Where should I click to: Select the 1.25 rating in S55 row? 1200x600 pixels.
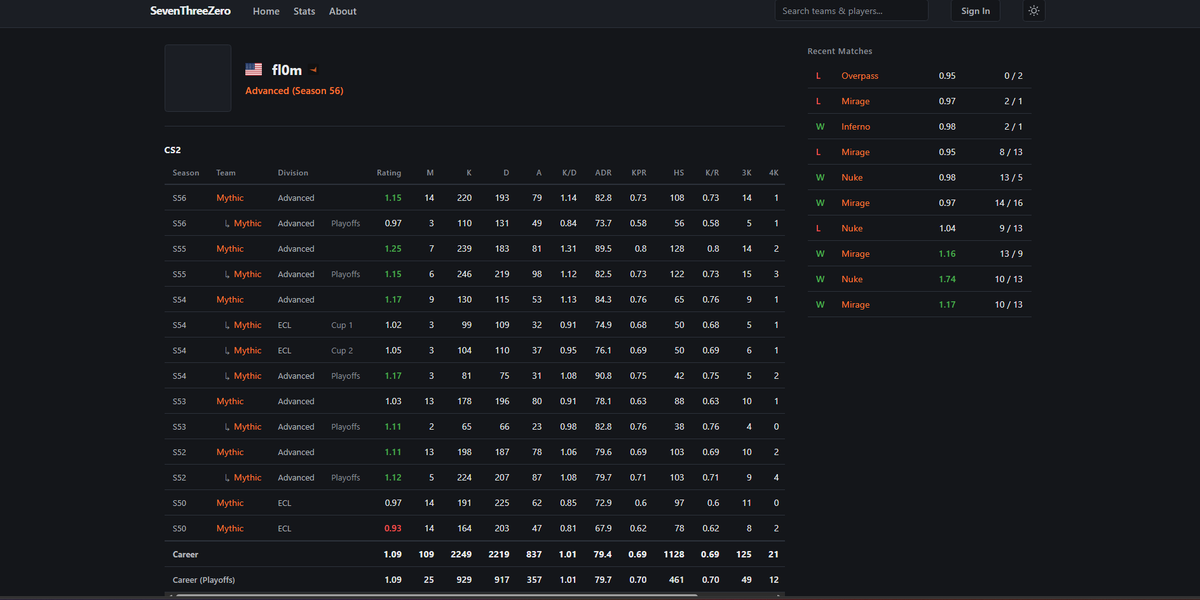tap(393, 249)
